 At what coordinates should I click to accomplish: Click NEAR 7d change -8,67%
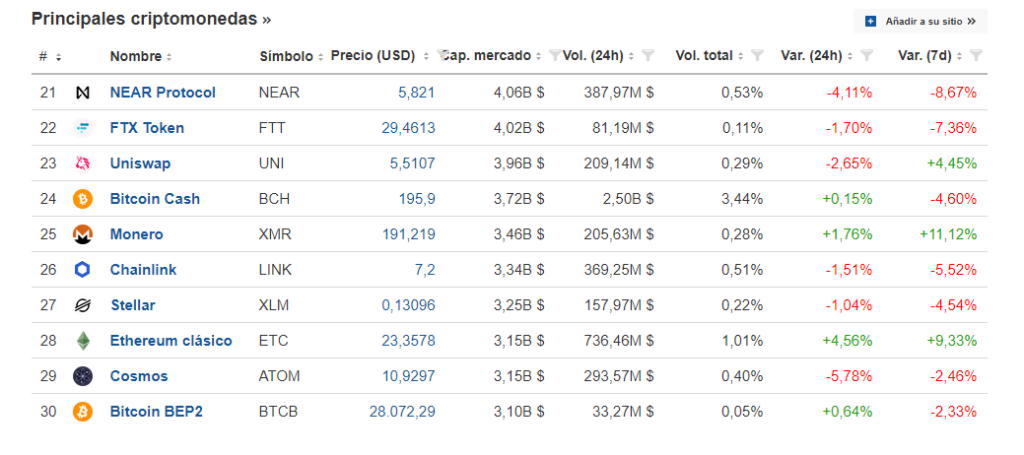pos(953,93)
